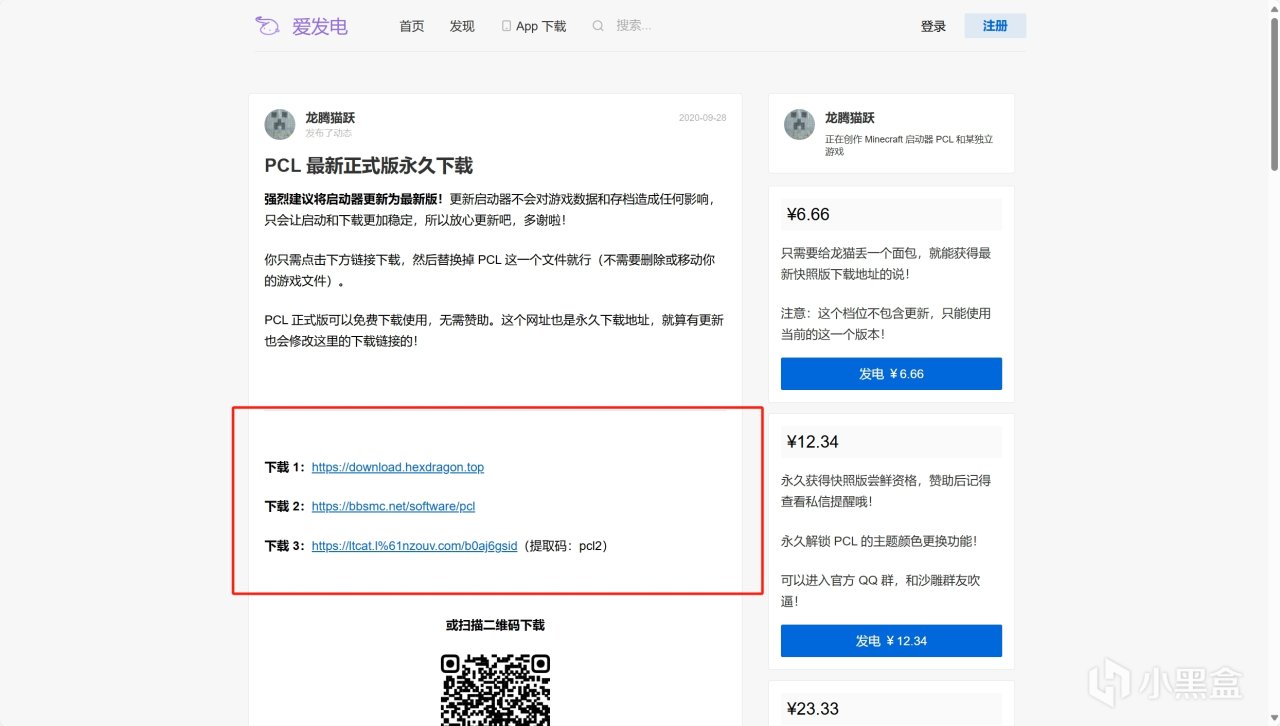
Task: Open the bbsmc.net/software/pcl download link
Action: click(x=393, y=506)
